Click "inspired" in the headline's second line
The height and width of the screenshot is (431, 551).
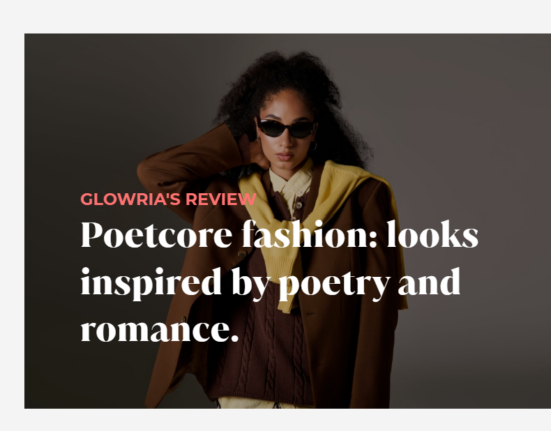(x=151, y=283)
